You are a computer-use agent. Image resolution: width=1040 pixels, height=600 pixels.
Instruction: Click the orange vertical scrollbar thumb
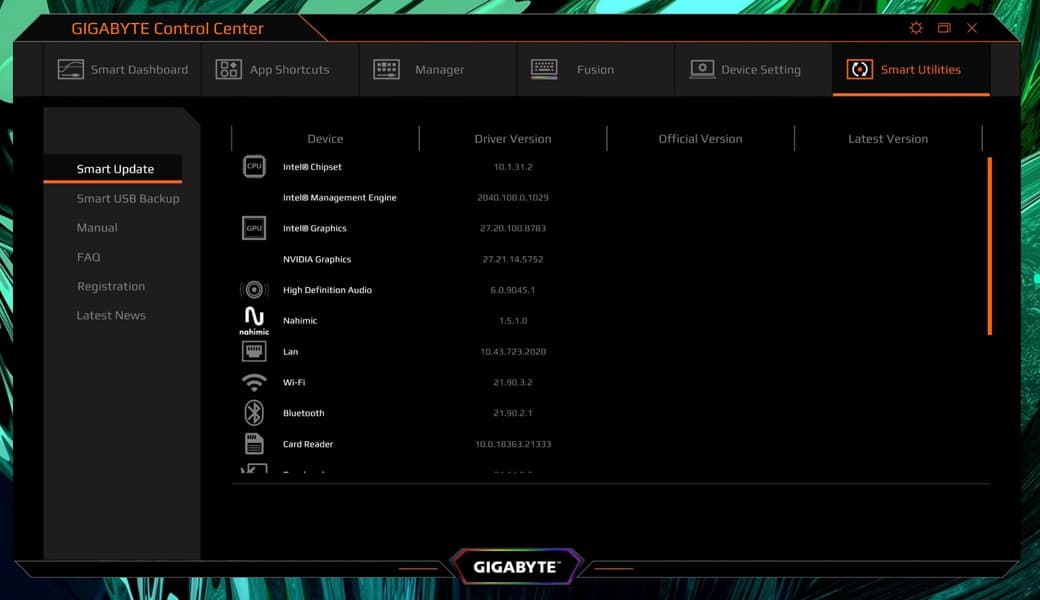coord(990,246)
